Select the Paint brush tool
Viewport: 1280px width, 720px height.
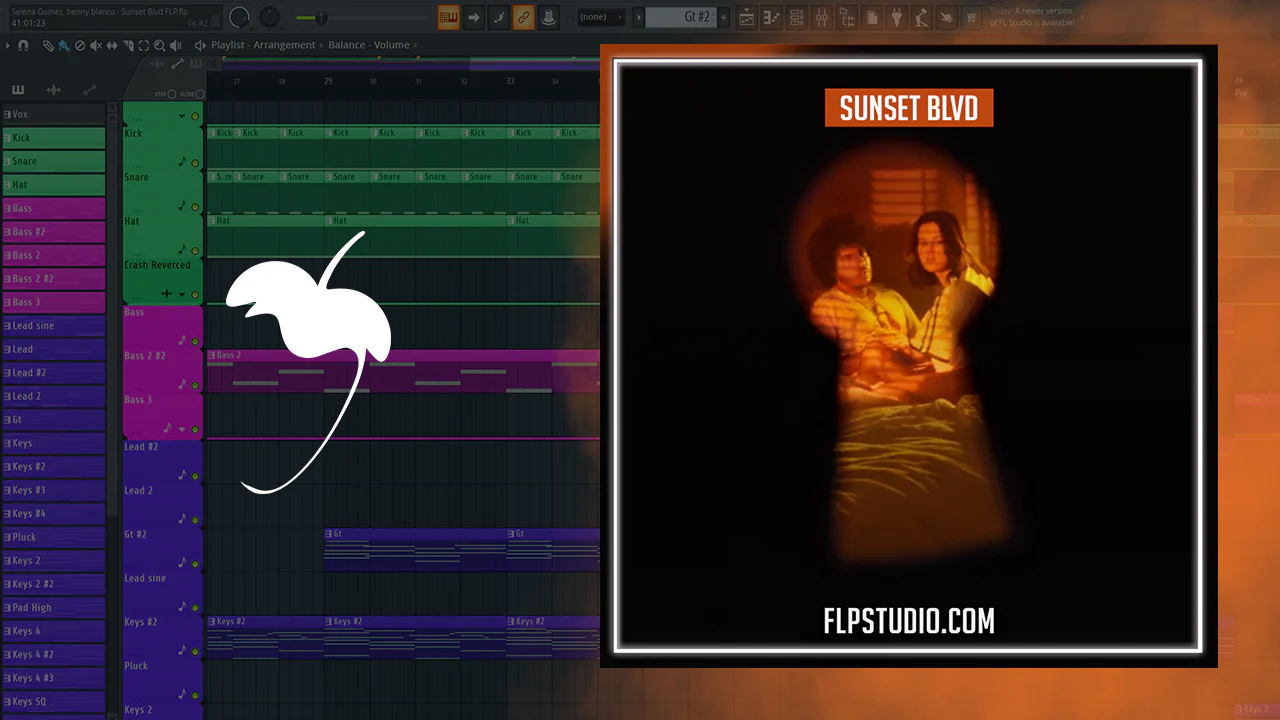click(x=64, y=46)
